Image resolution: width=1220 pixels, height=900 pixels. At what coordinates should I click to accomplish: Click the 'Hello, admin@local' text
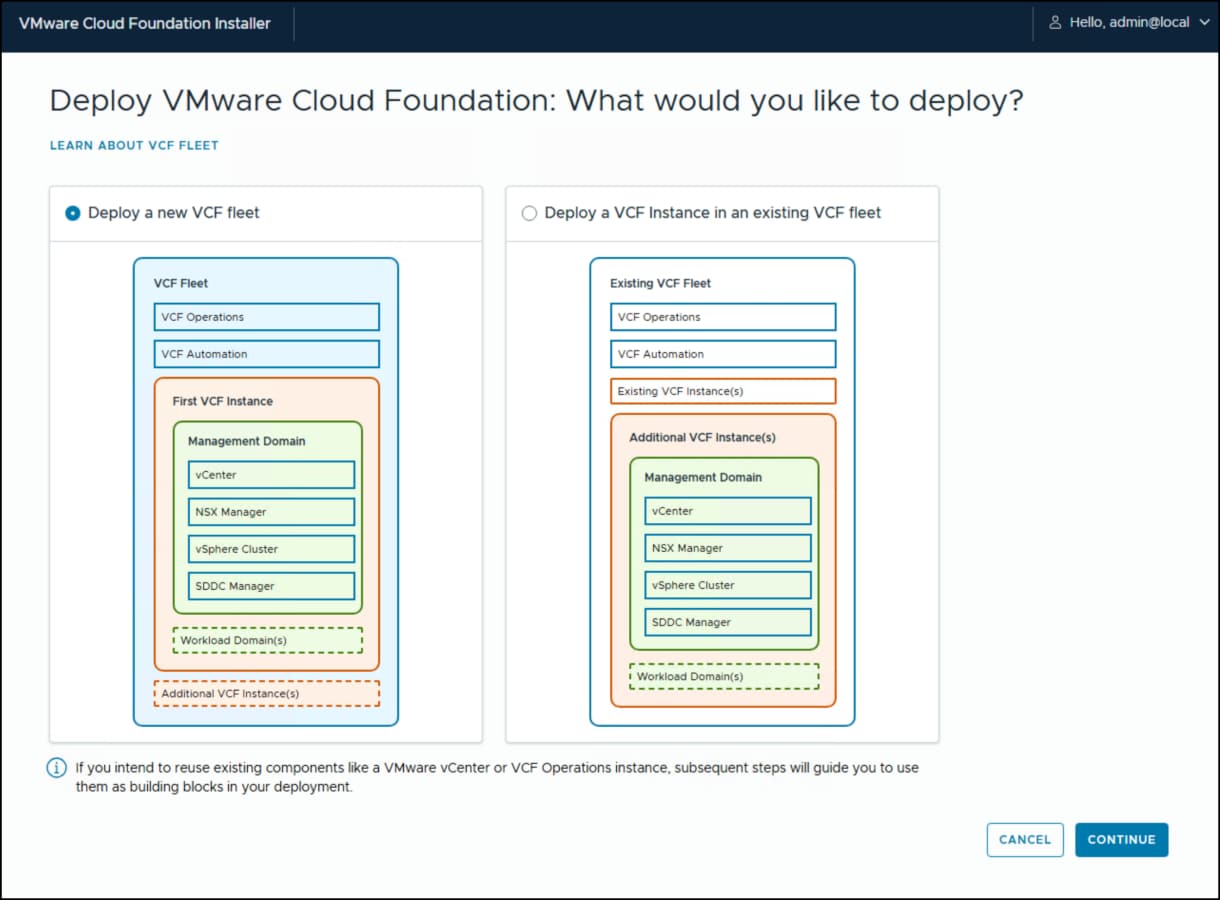[1129, 22]
